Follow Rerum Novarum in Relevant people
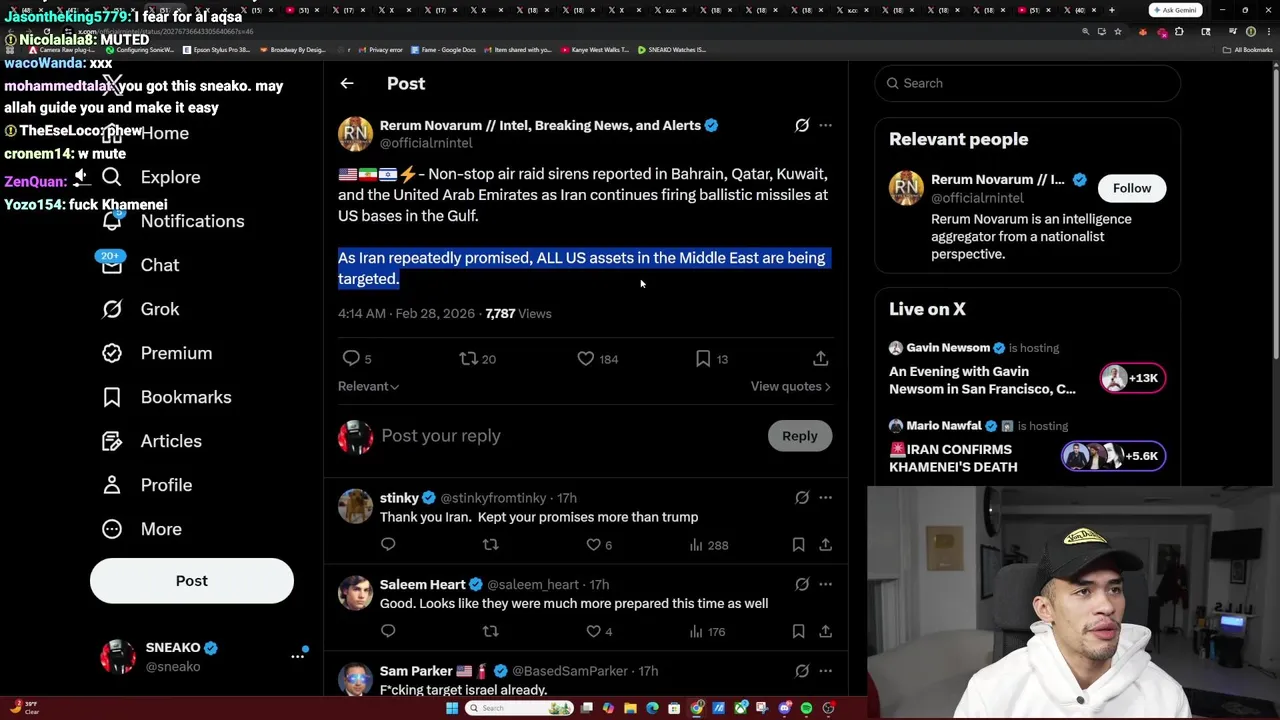 1132,188
